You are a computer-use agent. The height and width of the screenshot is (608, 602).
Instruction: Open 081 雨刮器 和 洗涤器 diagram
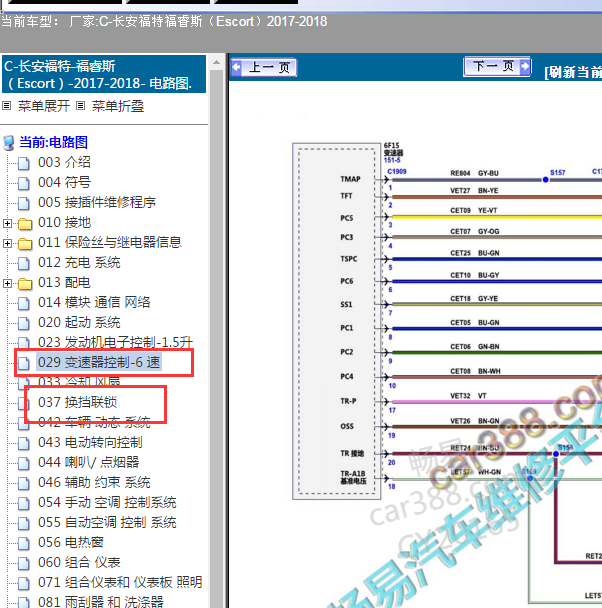(x=101, y=602)
